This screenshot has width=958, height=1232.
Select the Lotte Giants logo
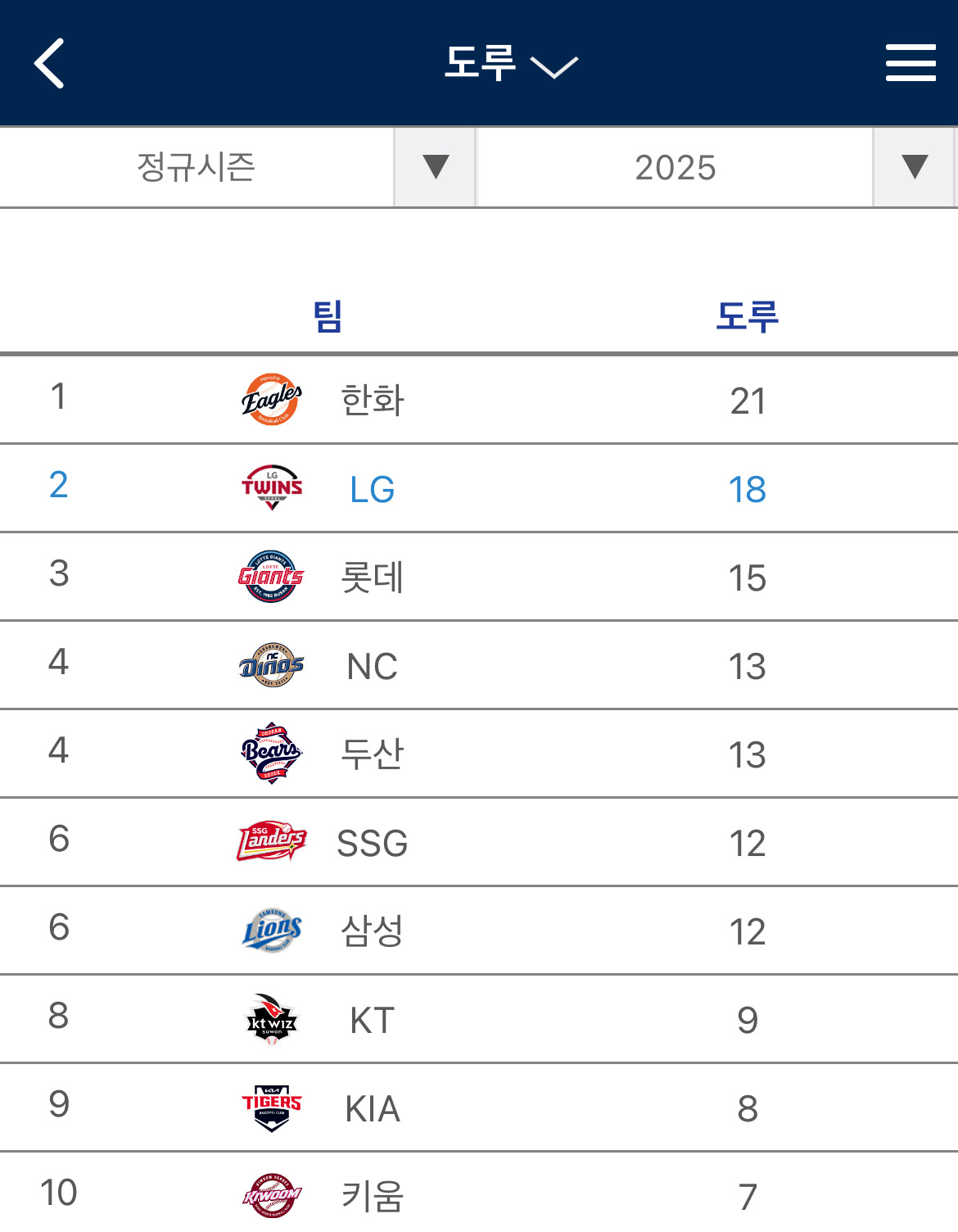tap(272, 577)
